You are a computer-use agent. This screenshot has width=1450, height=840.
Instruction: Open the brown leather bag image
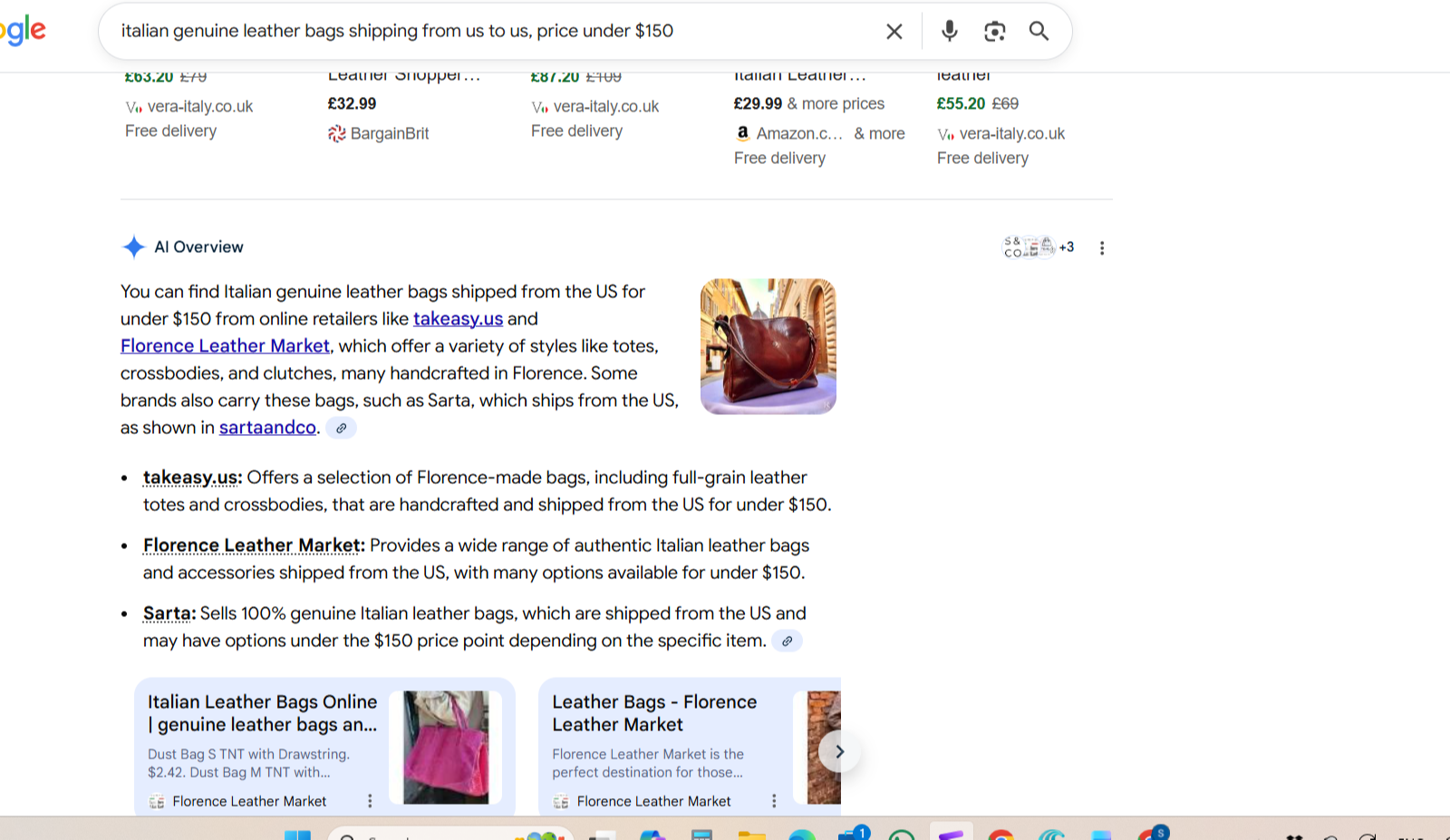pyautogui.click(x=768, y=346)
